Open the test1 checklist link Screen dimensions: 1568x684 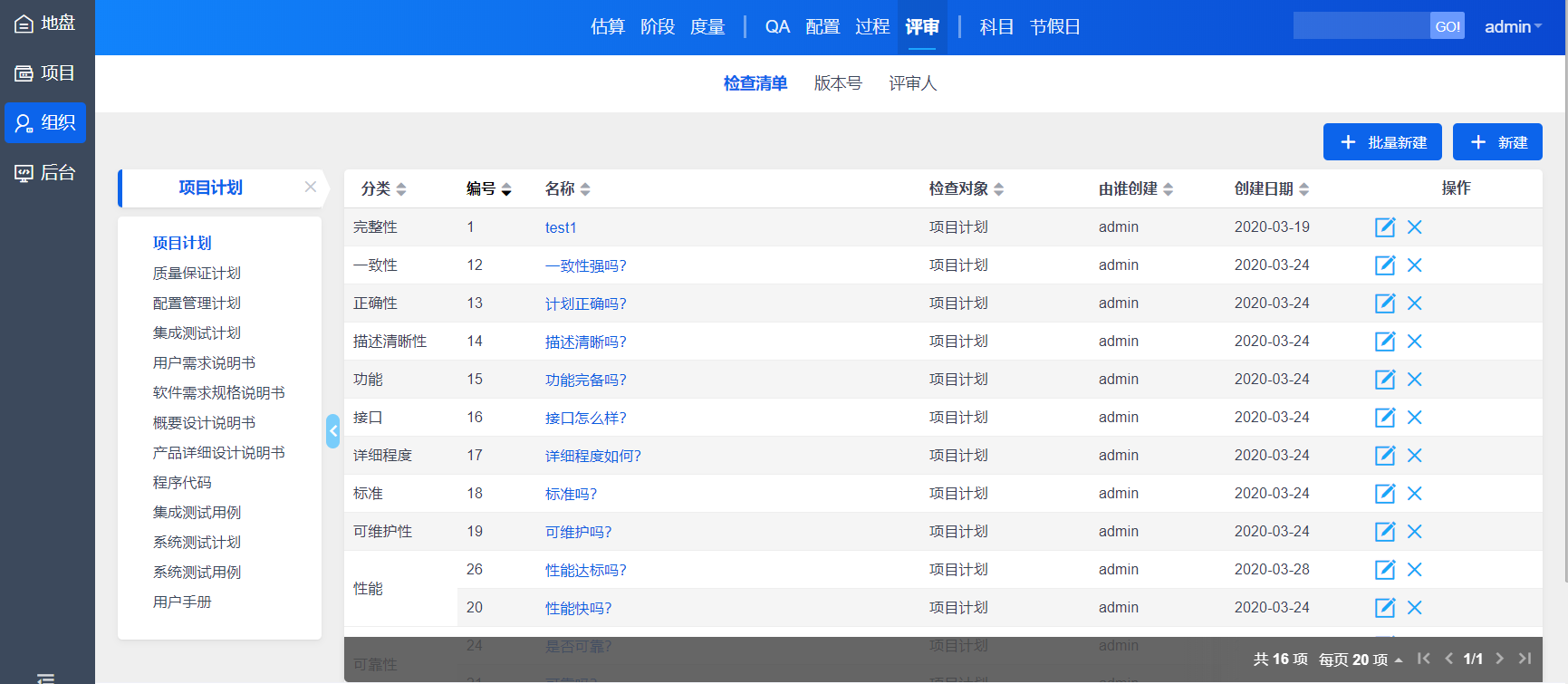pyautogui.click(x=561, y=227)
